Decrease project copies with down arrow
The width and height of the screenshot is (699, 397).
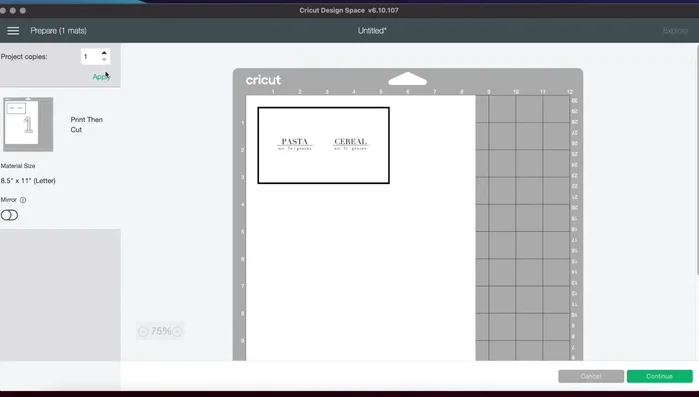click(x=104, y=60)
